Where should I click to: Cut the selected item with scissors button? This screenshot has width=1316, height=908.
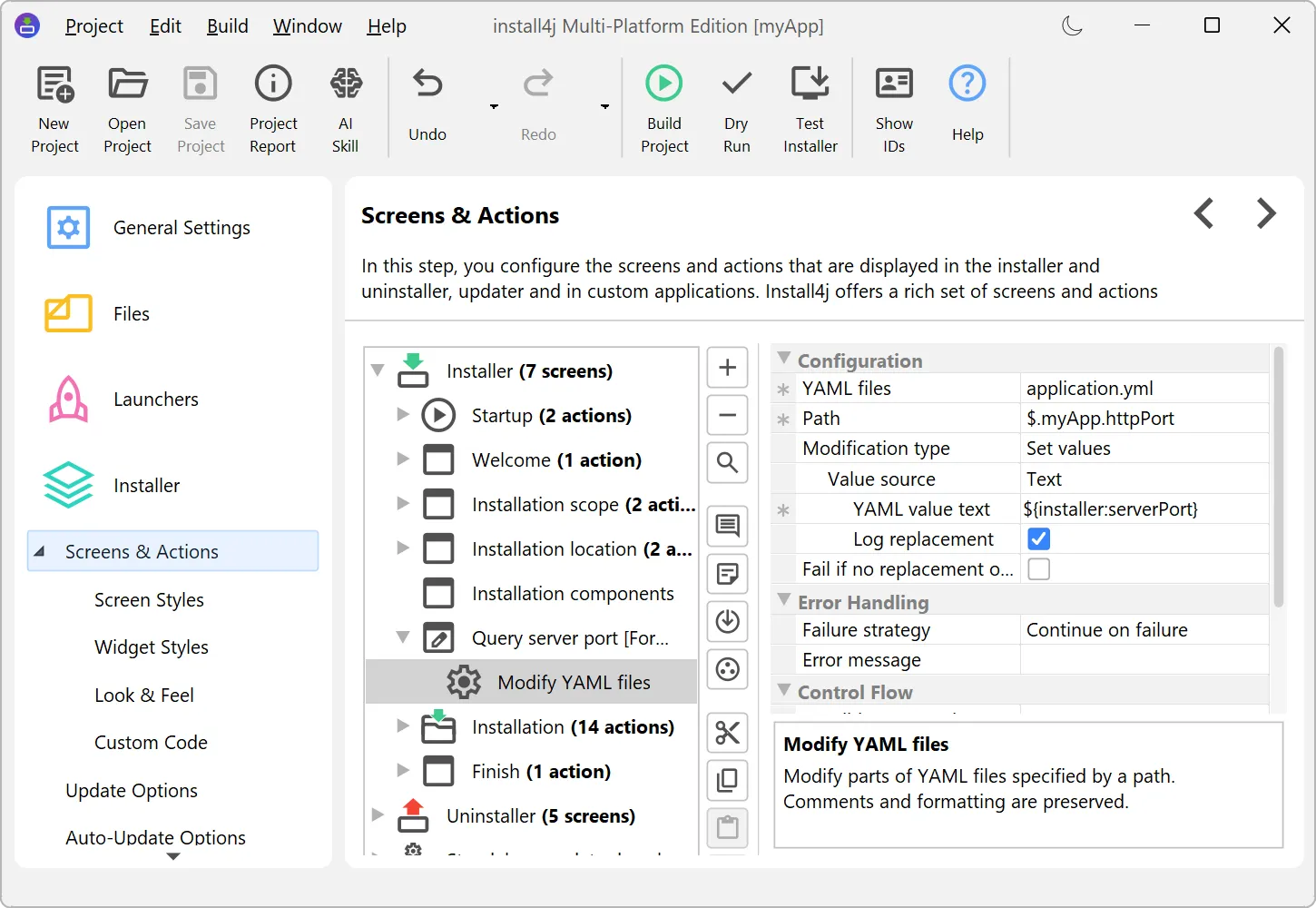(x=727, y=733)
